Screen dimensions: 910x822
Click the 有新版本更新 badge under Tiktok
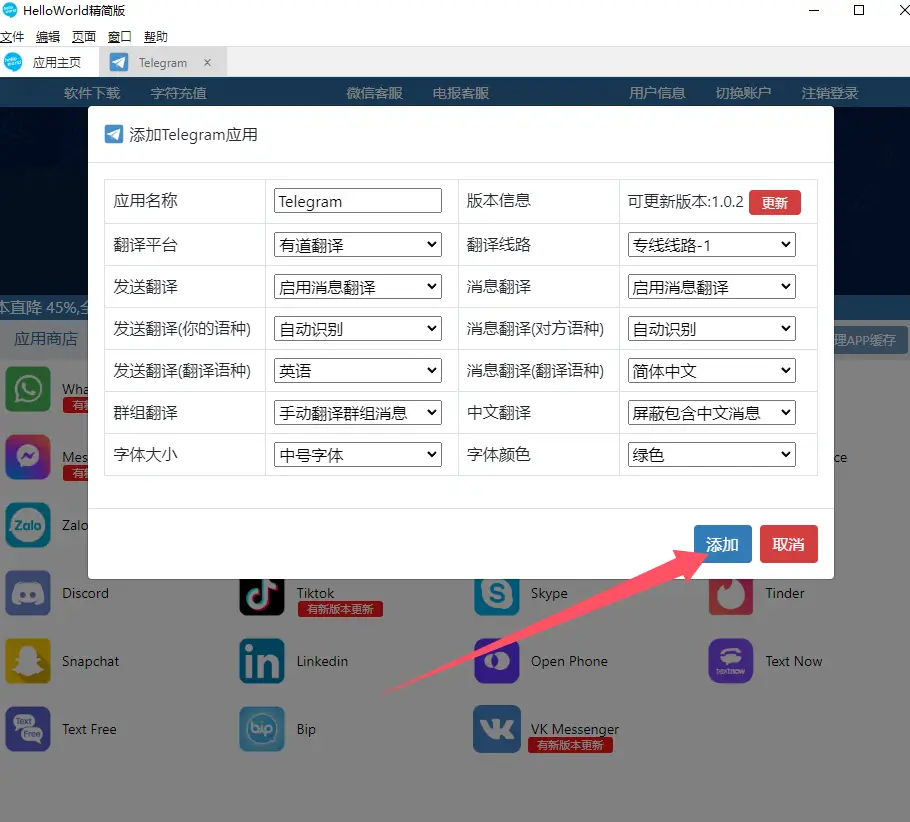click(340, 609)
